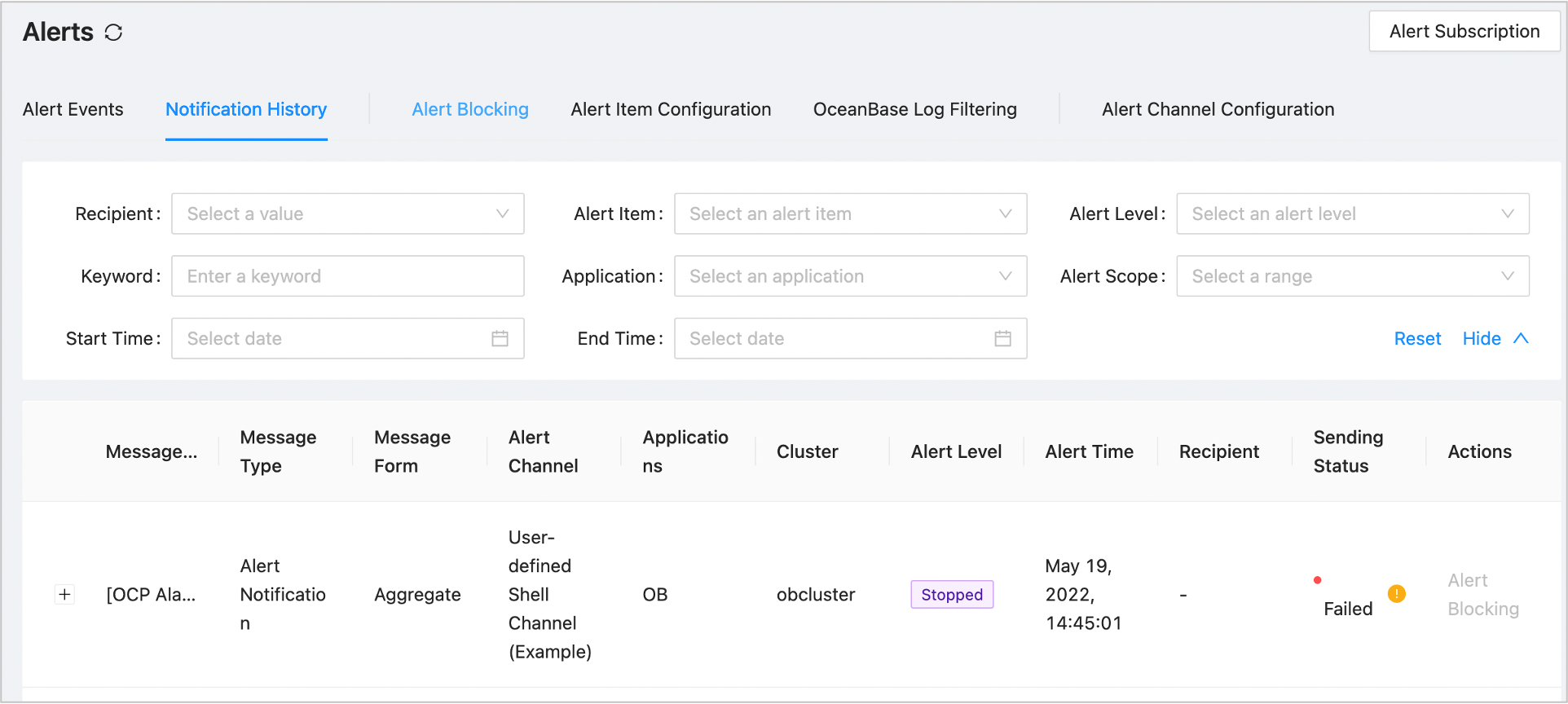Click the Alert Blocking action link in row
This screenshot has height=704, width=1568.
(1482, 595)
